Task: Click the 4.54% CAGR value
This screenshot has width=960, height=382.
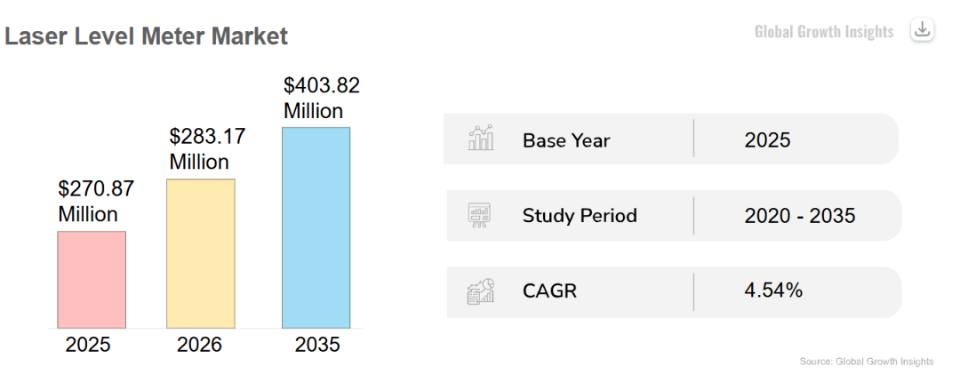Action: tap(774, 290)
